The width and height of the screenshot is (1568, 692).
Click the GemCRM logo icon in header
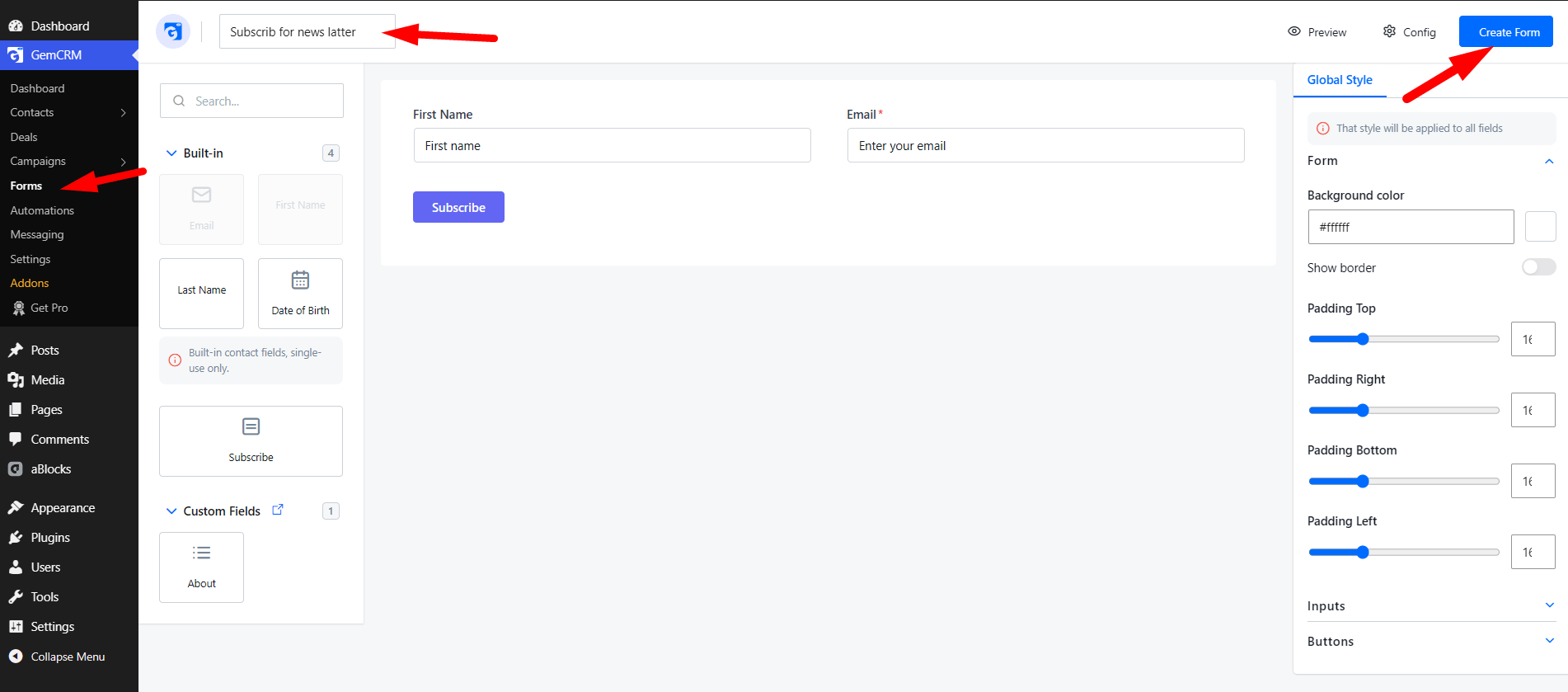tap(173, 31)
